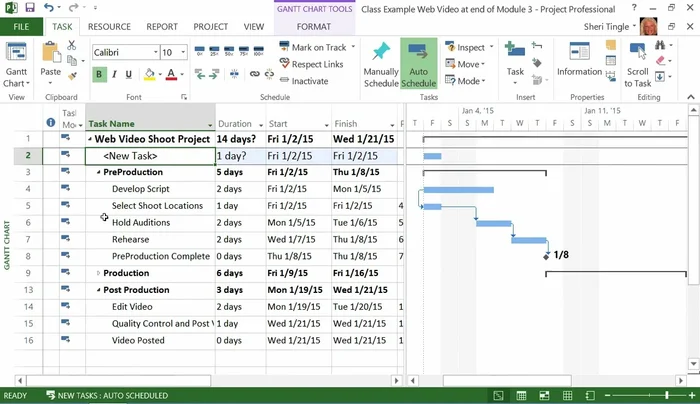
Task: Click the indicators info column header icon
Action: (51, 123)
